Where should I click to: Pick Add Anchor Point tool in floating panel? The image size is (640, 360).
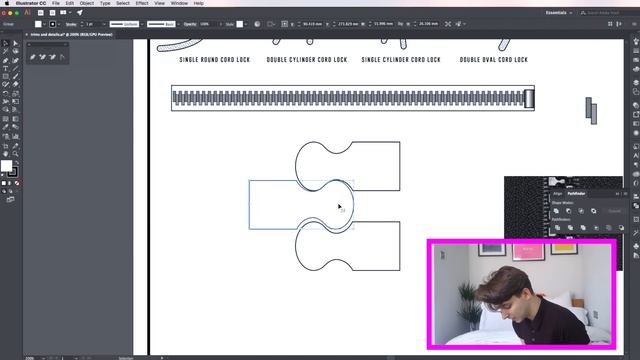[x=42, y=57]
